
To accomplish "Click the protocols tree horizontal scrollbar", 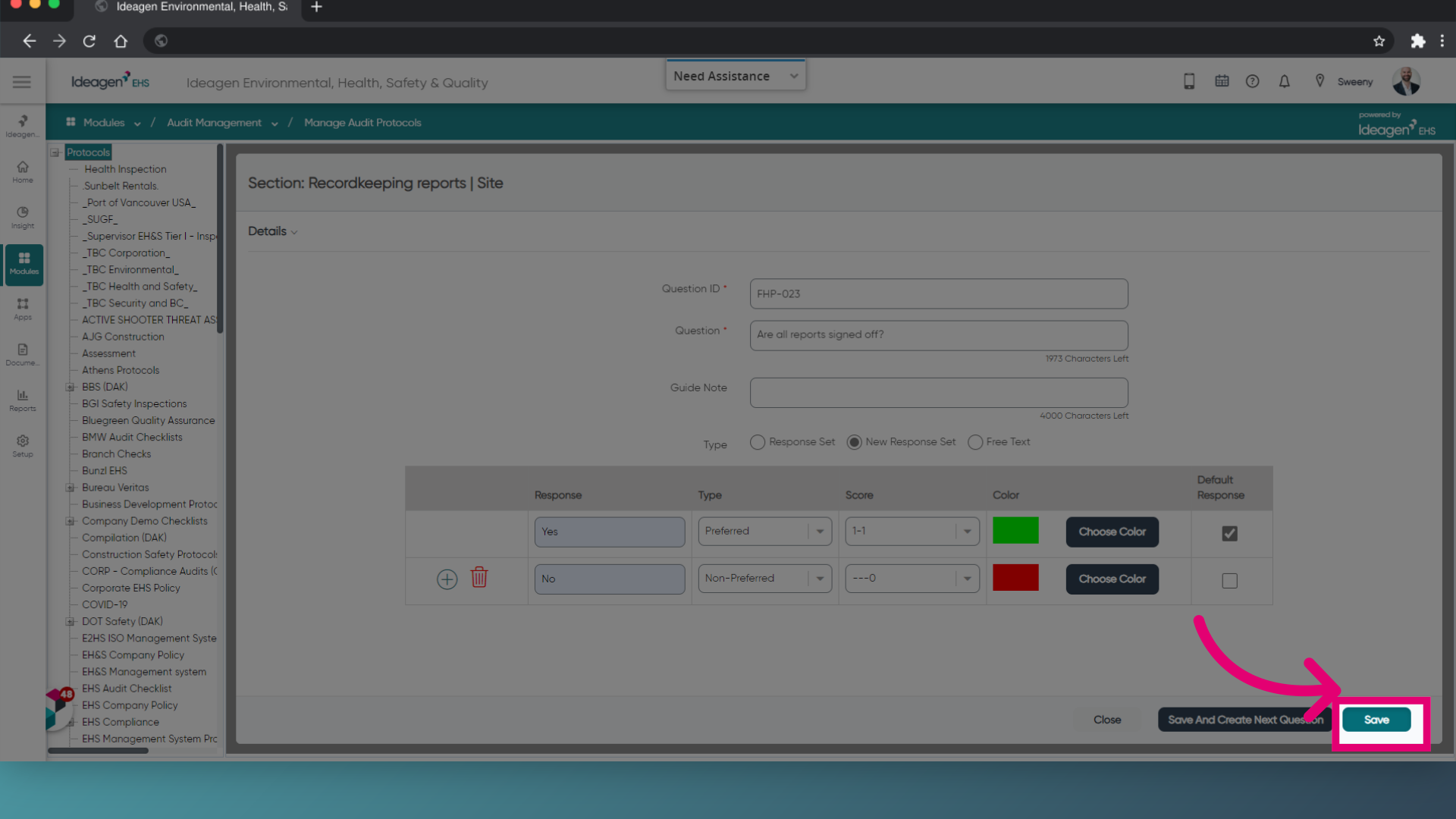I will click(99, 751).
